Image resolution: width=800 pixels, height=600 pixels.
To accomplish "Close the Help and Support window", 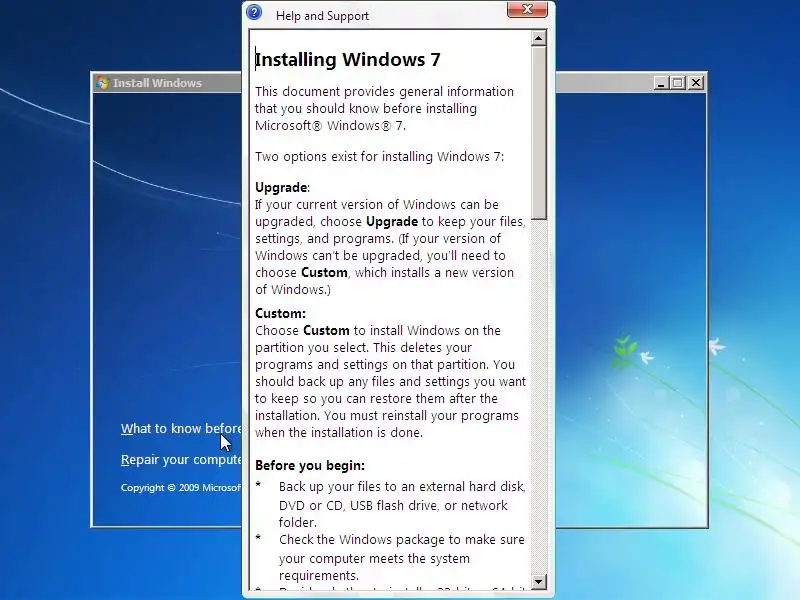I will coord(527,10).
